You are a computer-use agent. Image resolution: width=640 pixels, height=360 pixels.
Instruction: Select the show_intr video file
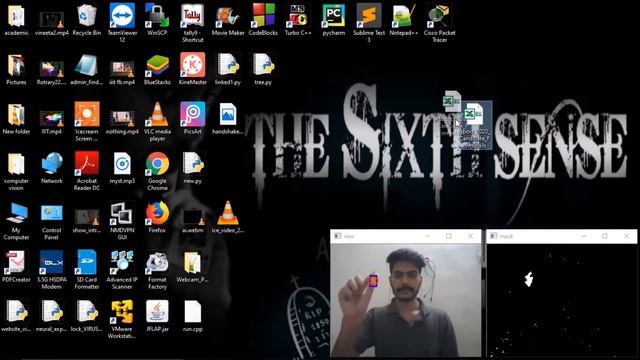[x=87, y=220]
